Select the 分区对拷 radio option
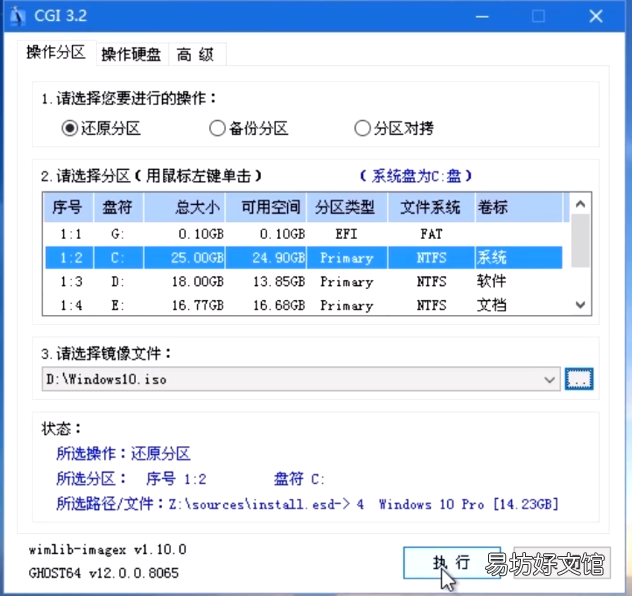632x596 pixels. pos(394,129)
